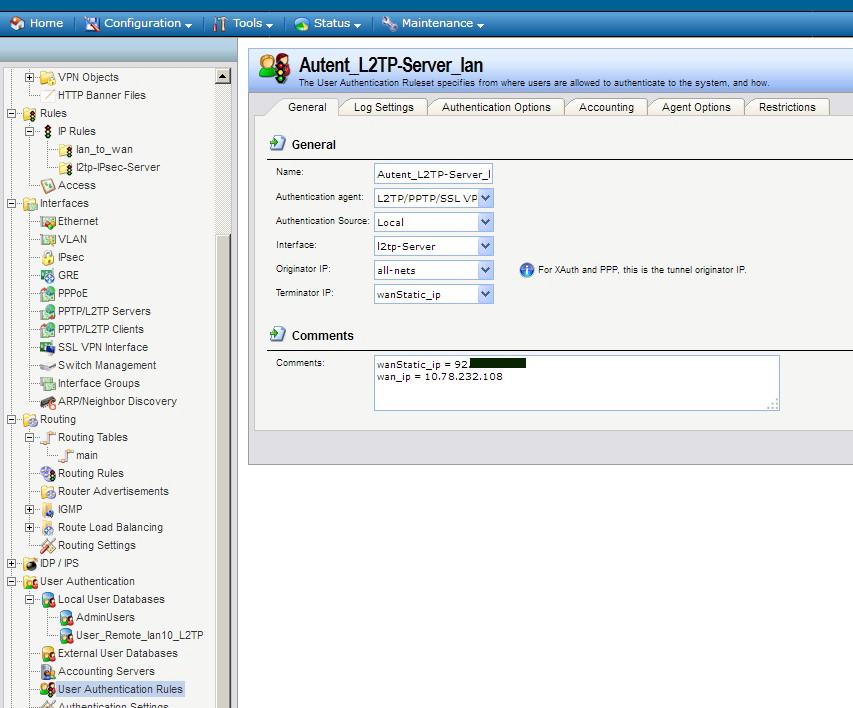
Task: Select the General tab
Action: point(307,107)
